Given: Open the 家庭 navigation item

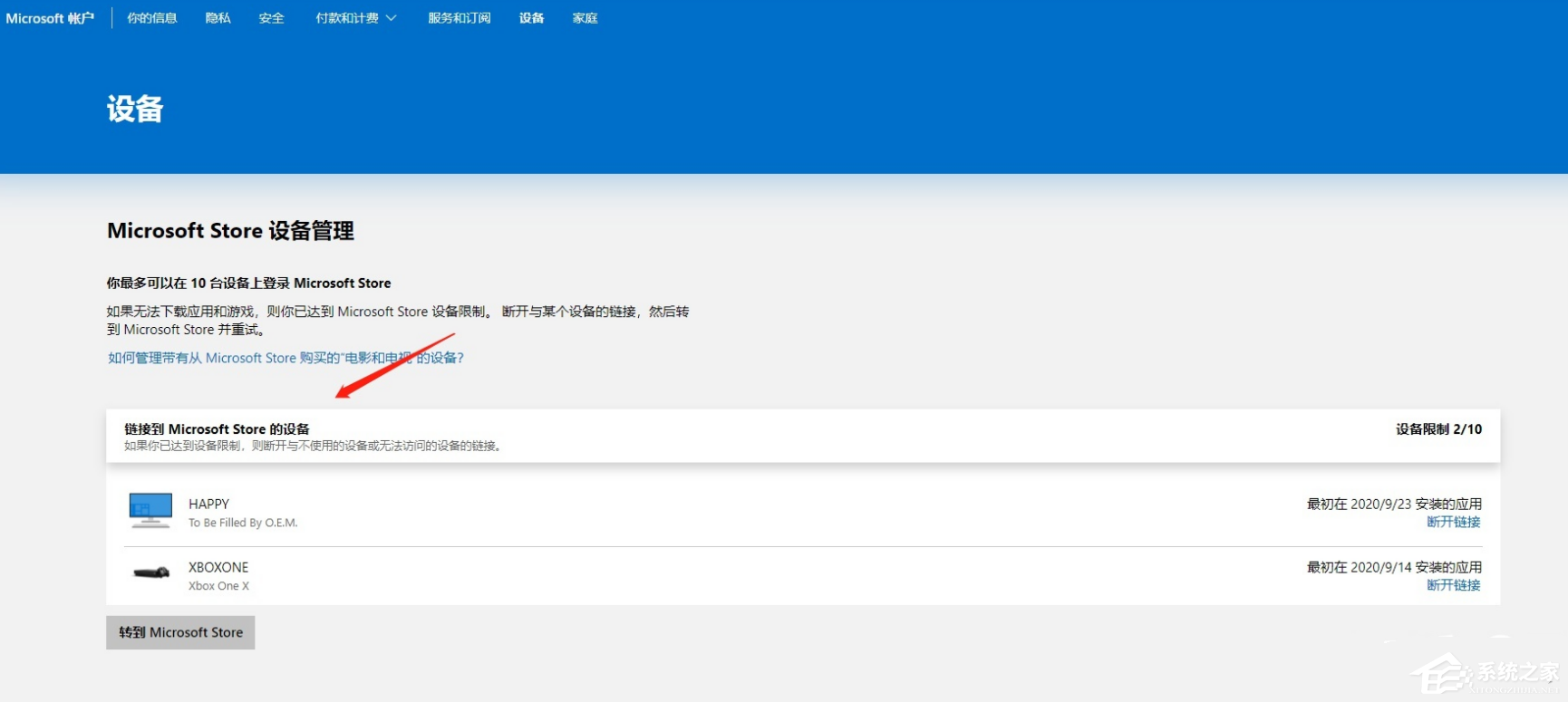Looking at the screenshot, I should coord(585,18).
